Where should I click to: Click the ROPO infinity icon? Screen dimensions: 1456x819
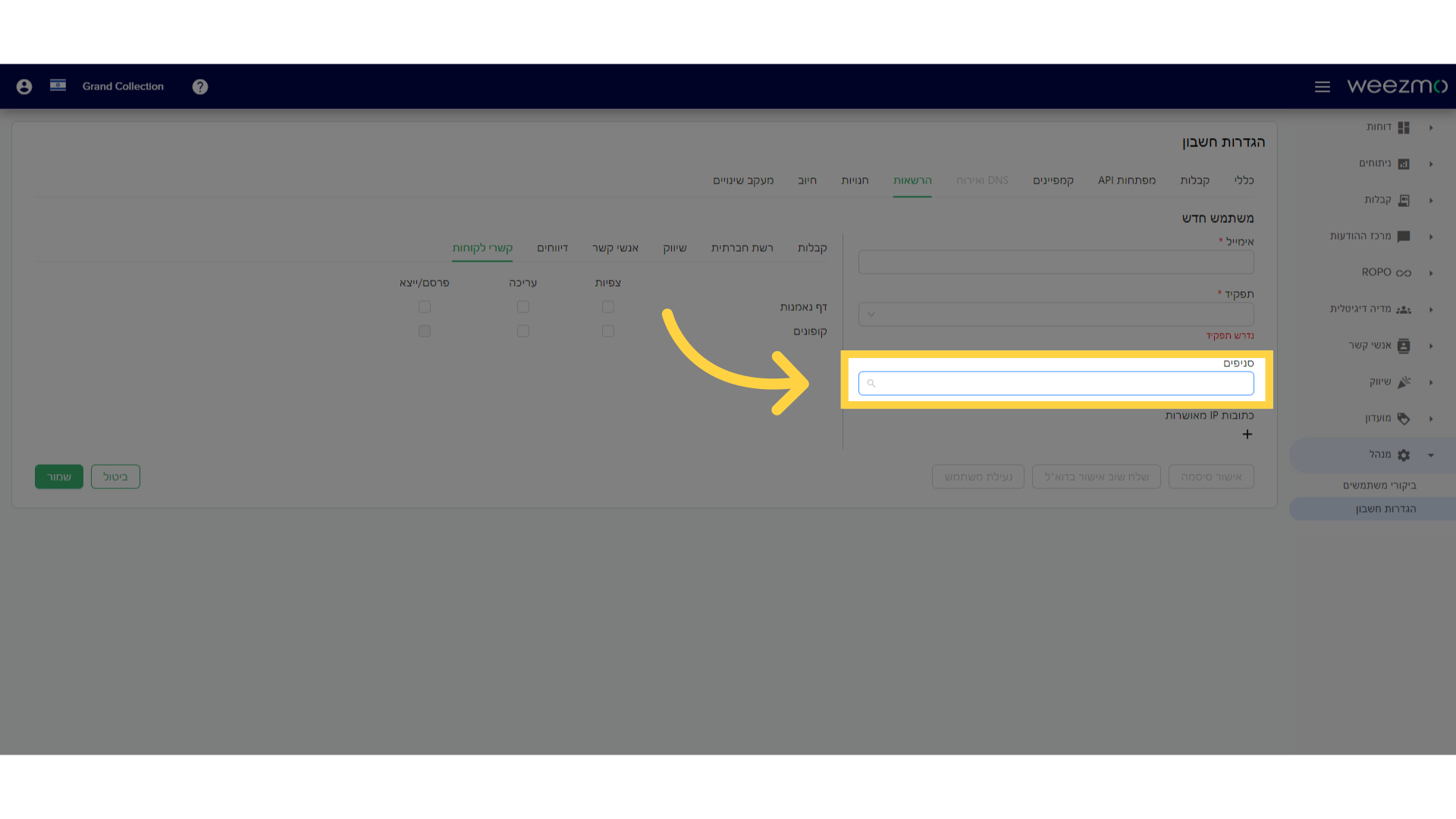(1404, 273)
